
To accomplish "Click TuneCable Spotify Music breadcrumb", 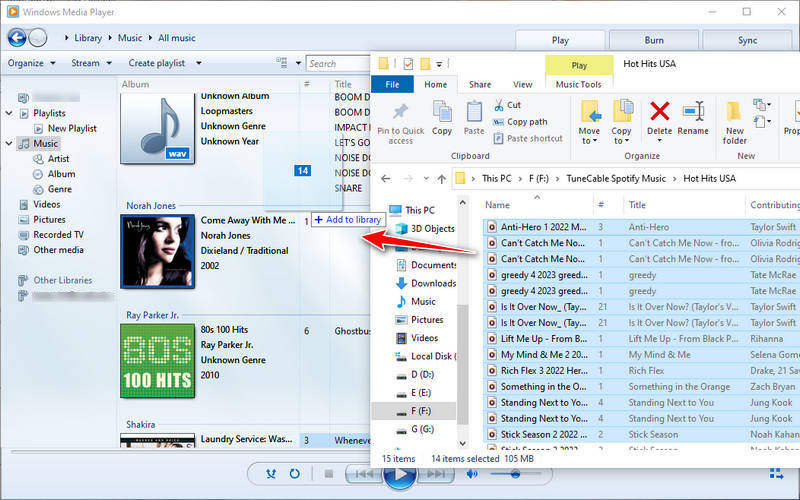I will point(616,179).
